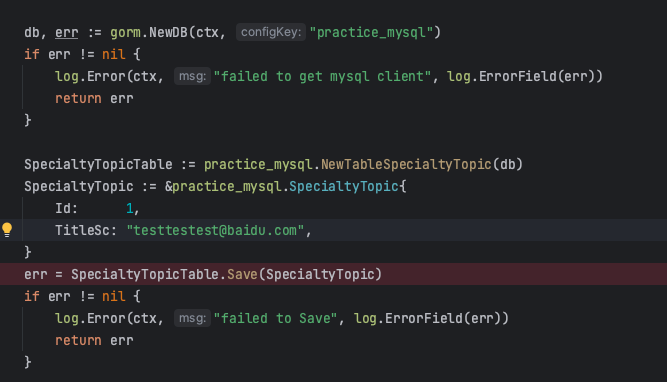Click the SpecialtyTopic struct type name after &practice_mysql.
Viewport: 667px width, 382px height.
(x=344, y=186)
